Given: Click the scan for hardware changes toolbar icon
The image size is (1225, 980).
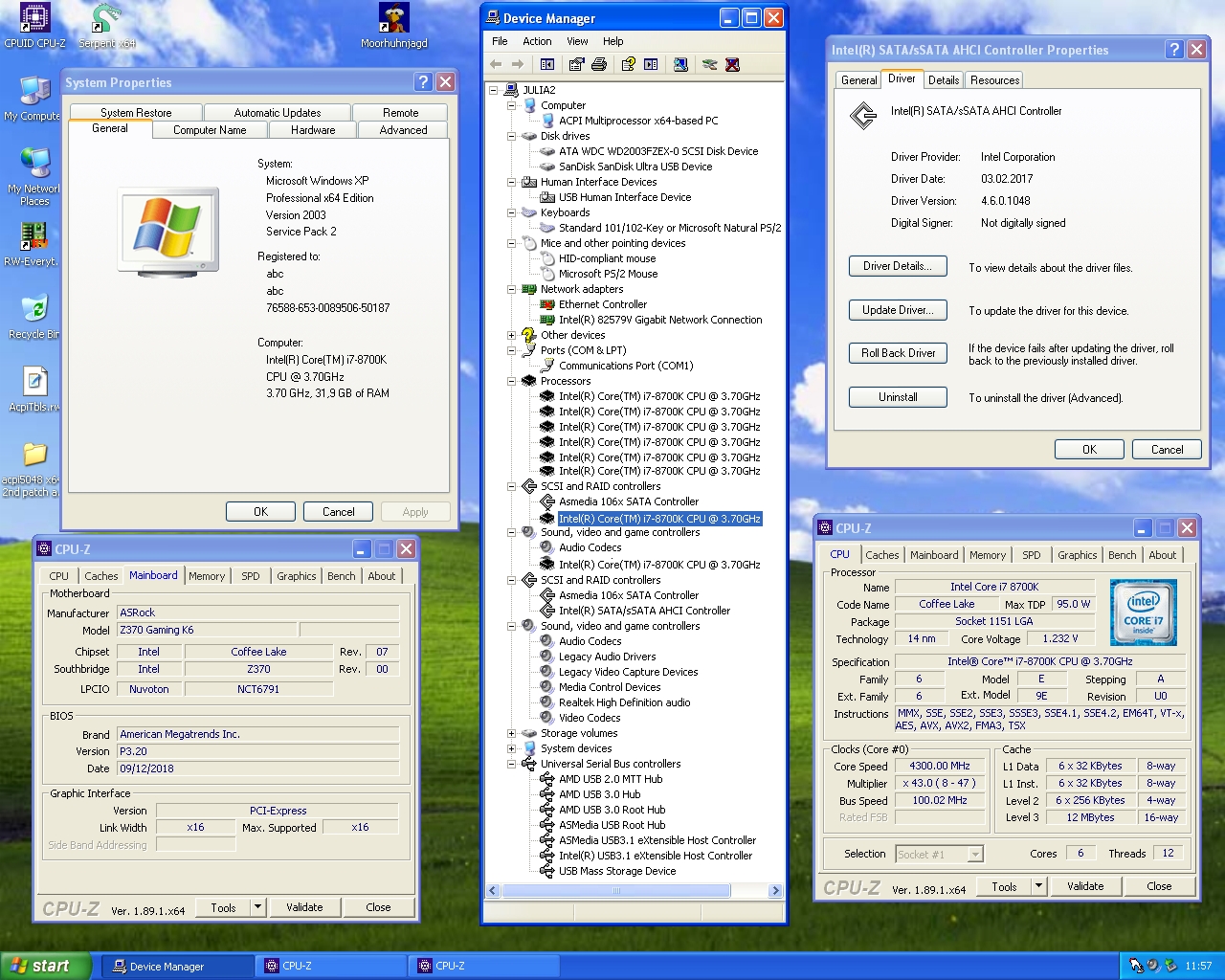Looking at the screenshot, I should point(680,64).
